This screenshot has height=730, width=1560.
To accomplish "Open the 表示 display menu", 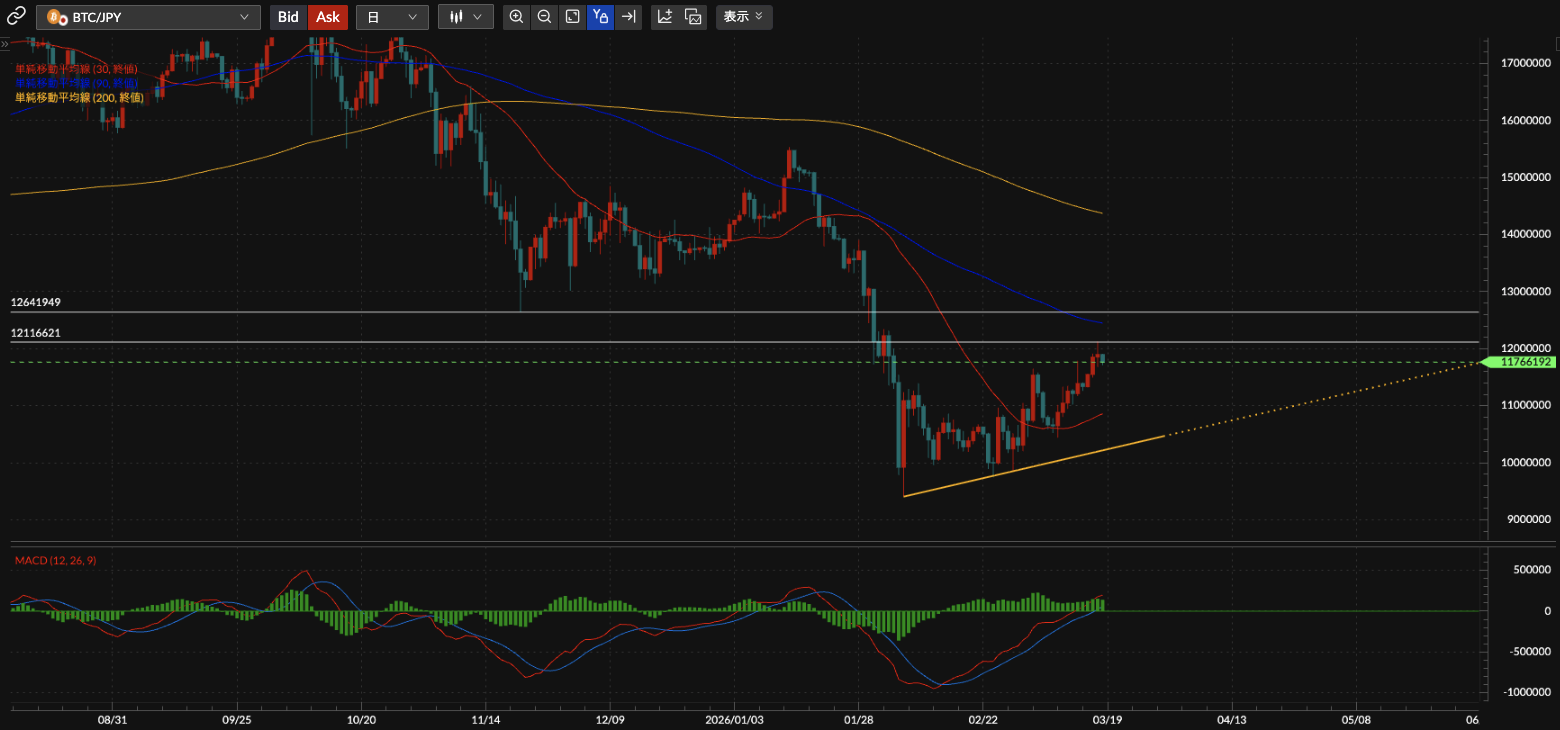I will [743, 17].
